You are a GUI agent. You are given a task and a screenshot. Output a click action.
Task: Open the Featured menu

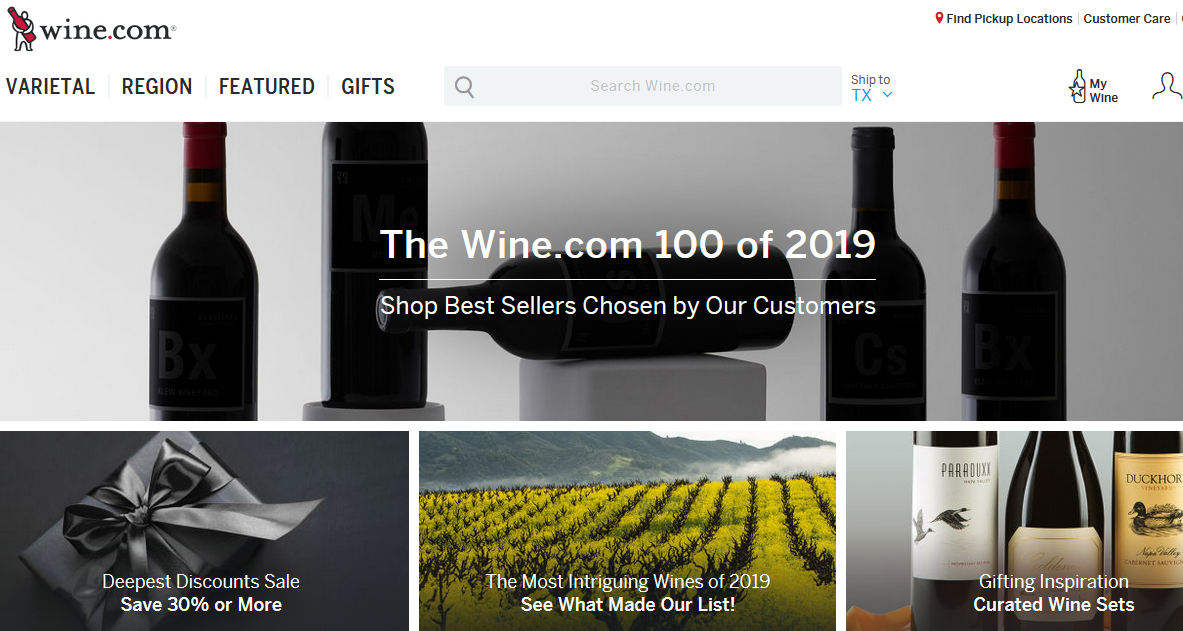point(267,87)
